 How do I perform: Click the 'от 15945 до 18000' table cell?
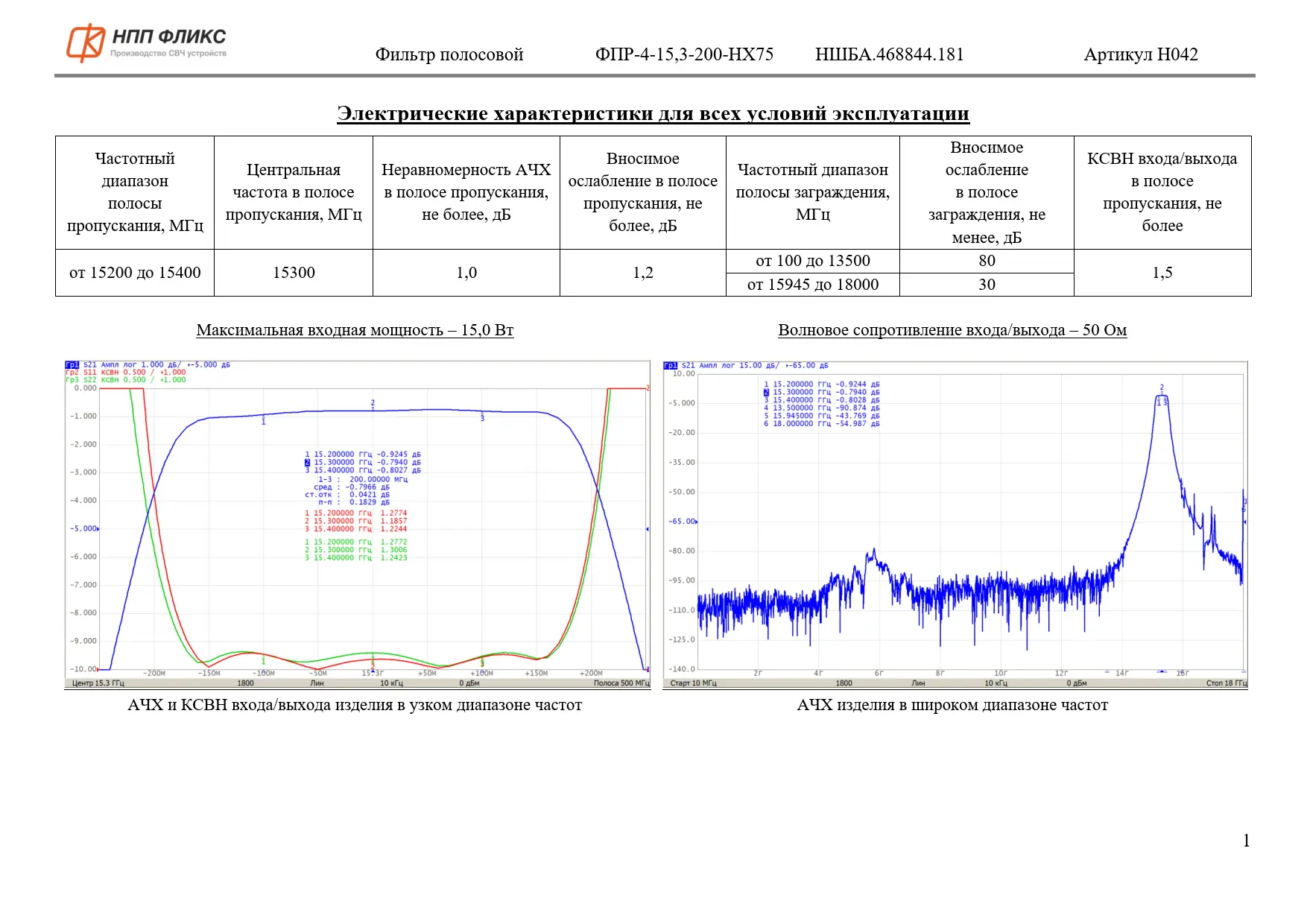812,285
